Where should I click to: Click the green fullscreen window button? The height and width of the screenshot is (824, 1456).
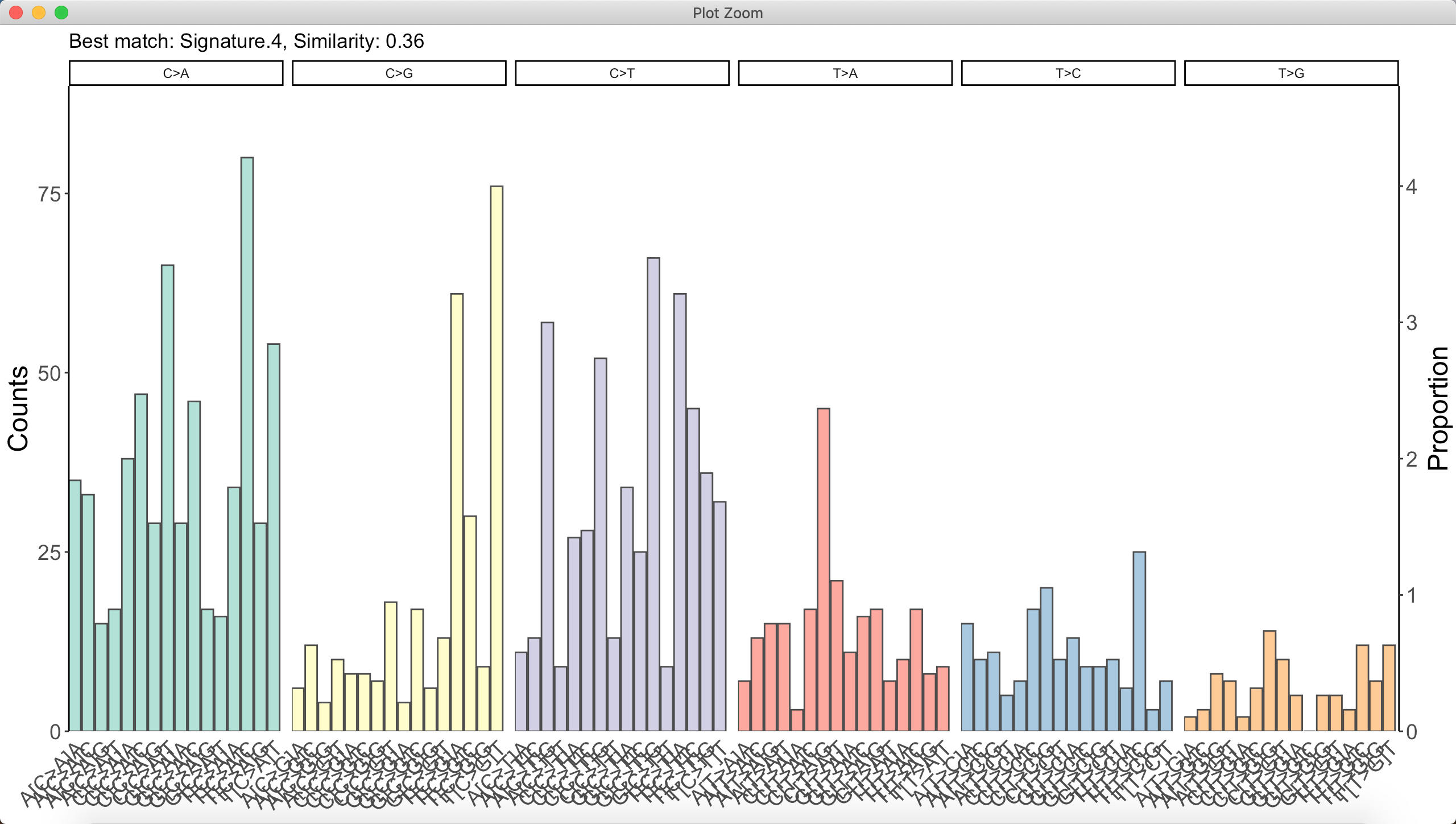tap(61, 13)
